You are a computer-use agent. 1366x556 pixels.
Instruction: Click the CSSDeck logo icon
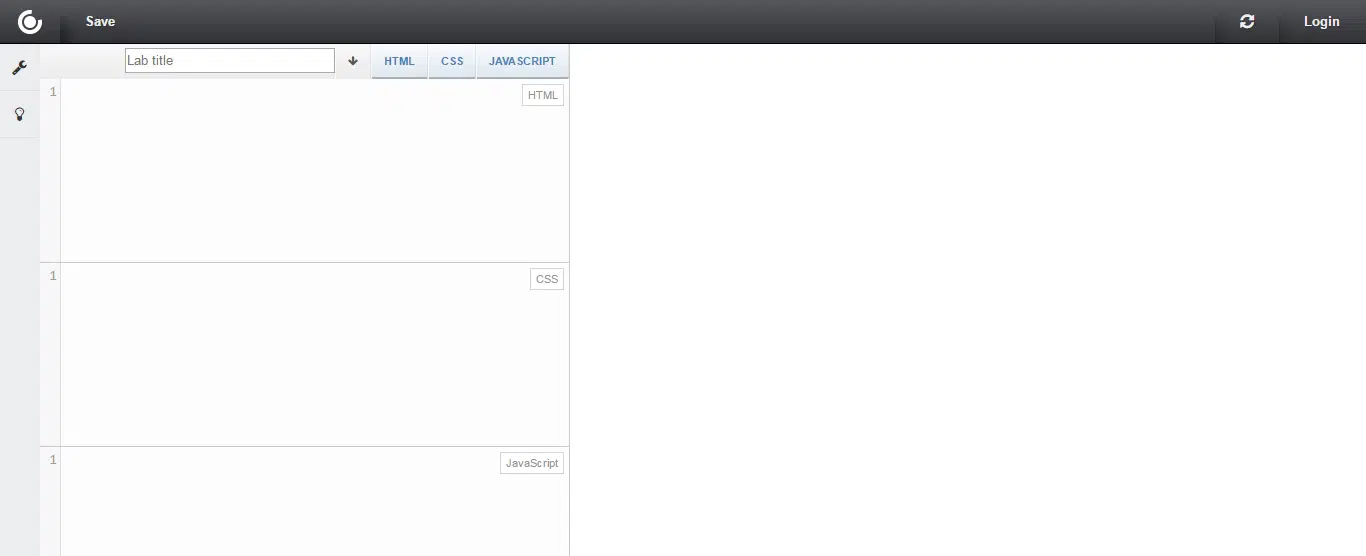[30, 21]
